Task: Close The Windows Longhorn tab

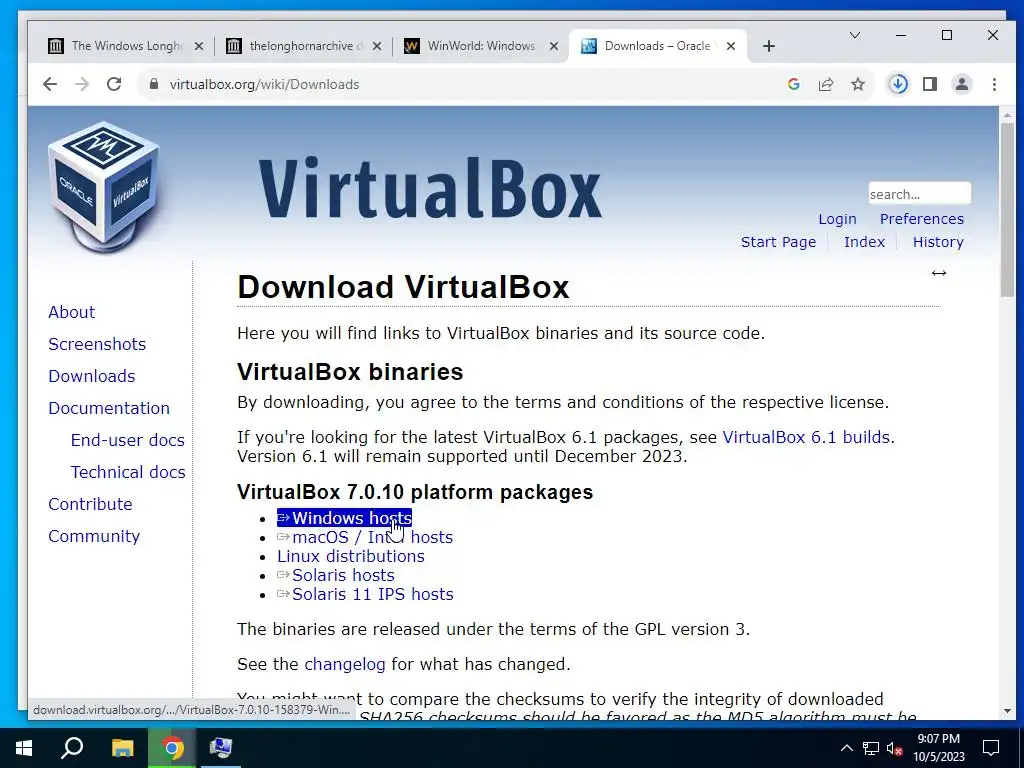Action: (x=199, y=46)
